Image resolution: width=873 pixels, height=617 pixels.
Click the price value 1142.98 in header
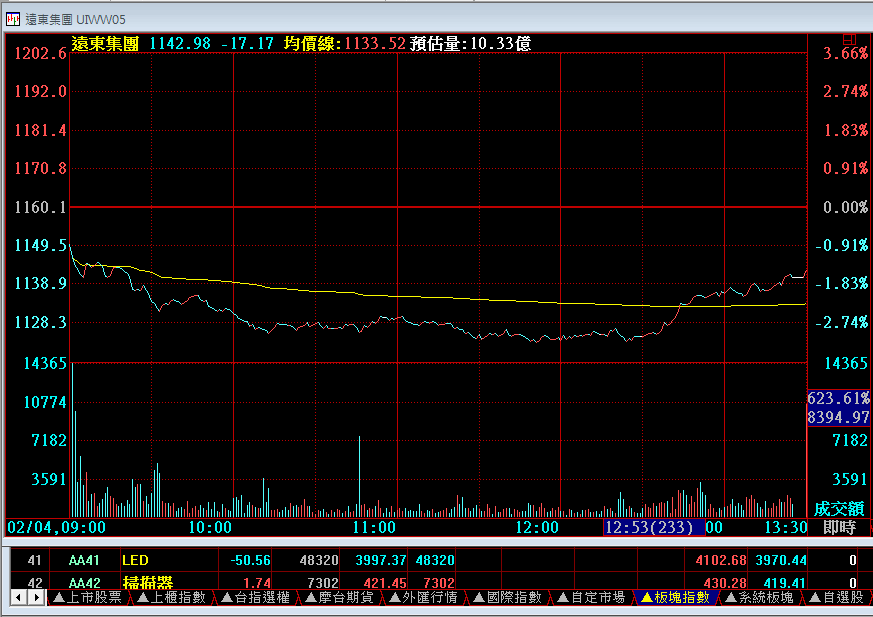[180, 43]
